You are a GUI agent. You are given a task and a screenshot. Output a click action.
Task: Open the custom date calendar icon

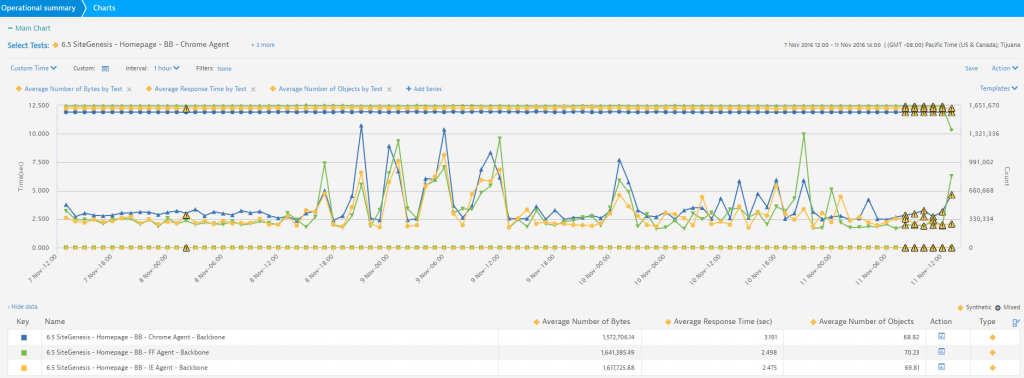pyautogui.click(x=105, y=68)
